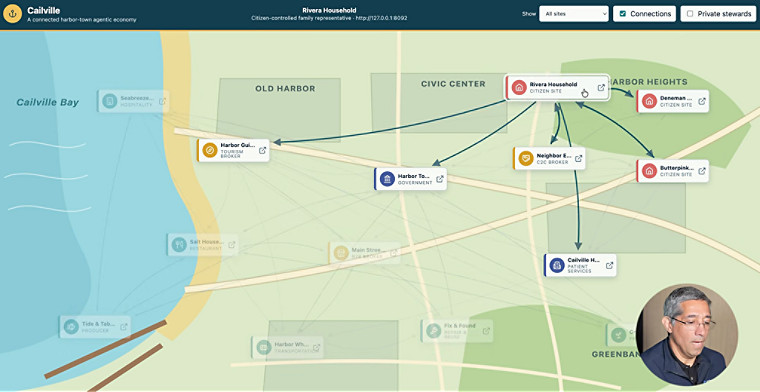Click the faded Tide & Table producer card
760x392 pixels.
coord(95,327)
